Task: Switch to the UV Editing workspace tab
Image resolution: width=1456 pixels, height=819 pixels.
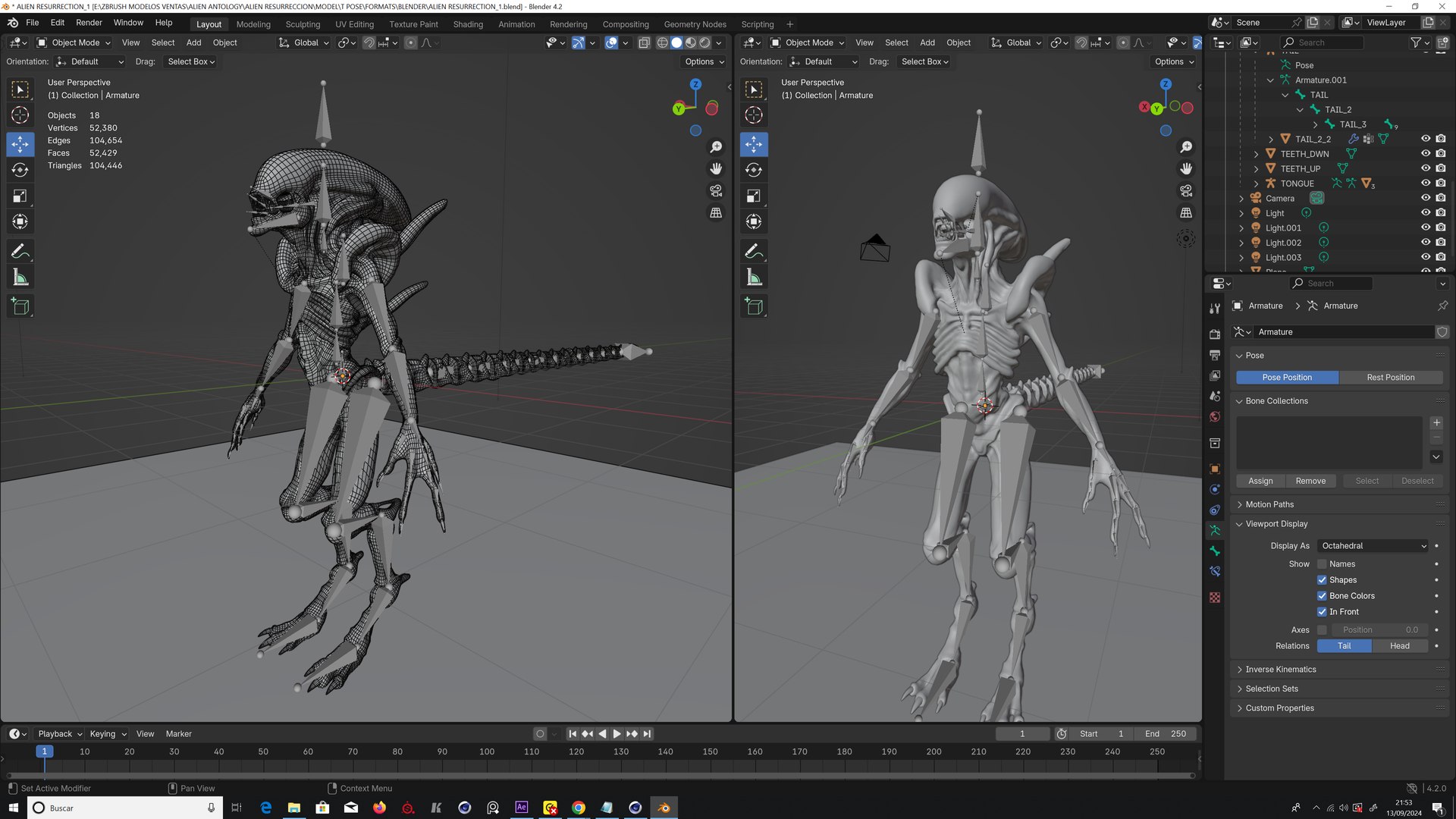Action: pyautogui.click(x=355, y=24)
